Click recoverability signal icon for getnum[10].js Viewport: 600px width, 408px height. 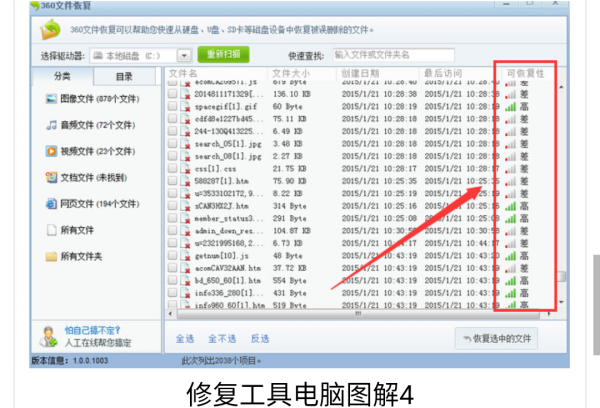coord(510,256)
